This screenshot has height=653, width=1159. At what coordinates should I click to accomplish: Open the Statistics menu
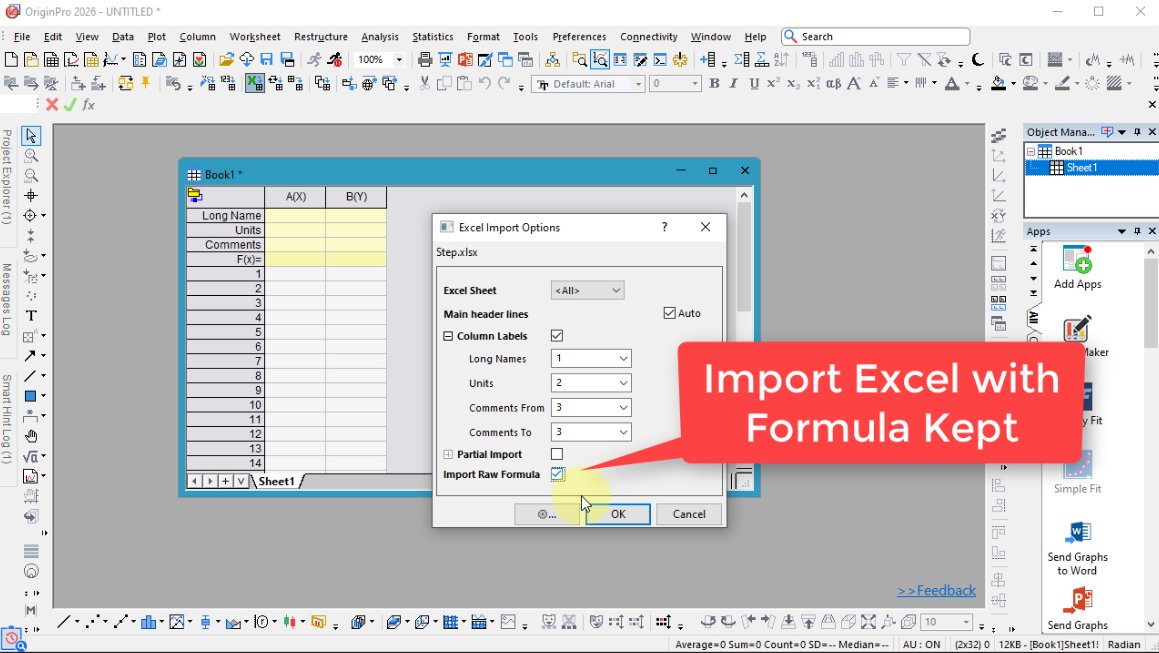tap(432, 36)
